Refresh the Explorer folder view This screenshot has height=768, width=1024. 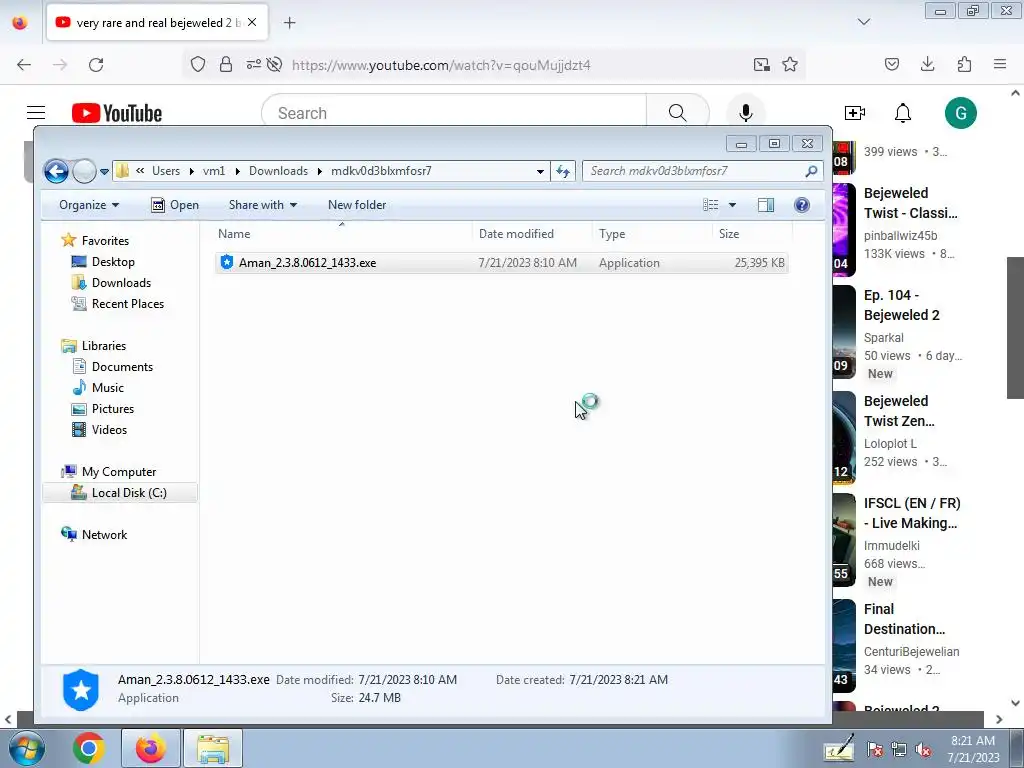tap(563, 172)
